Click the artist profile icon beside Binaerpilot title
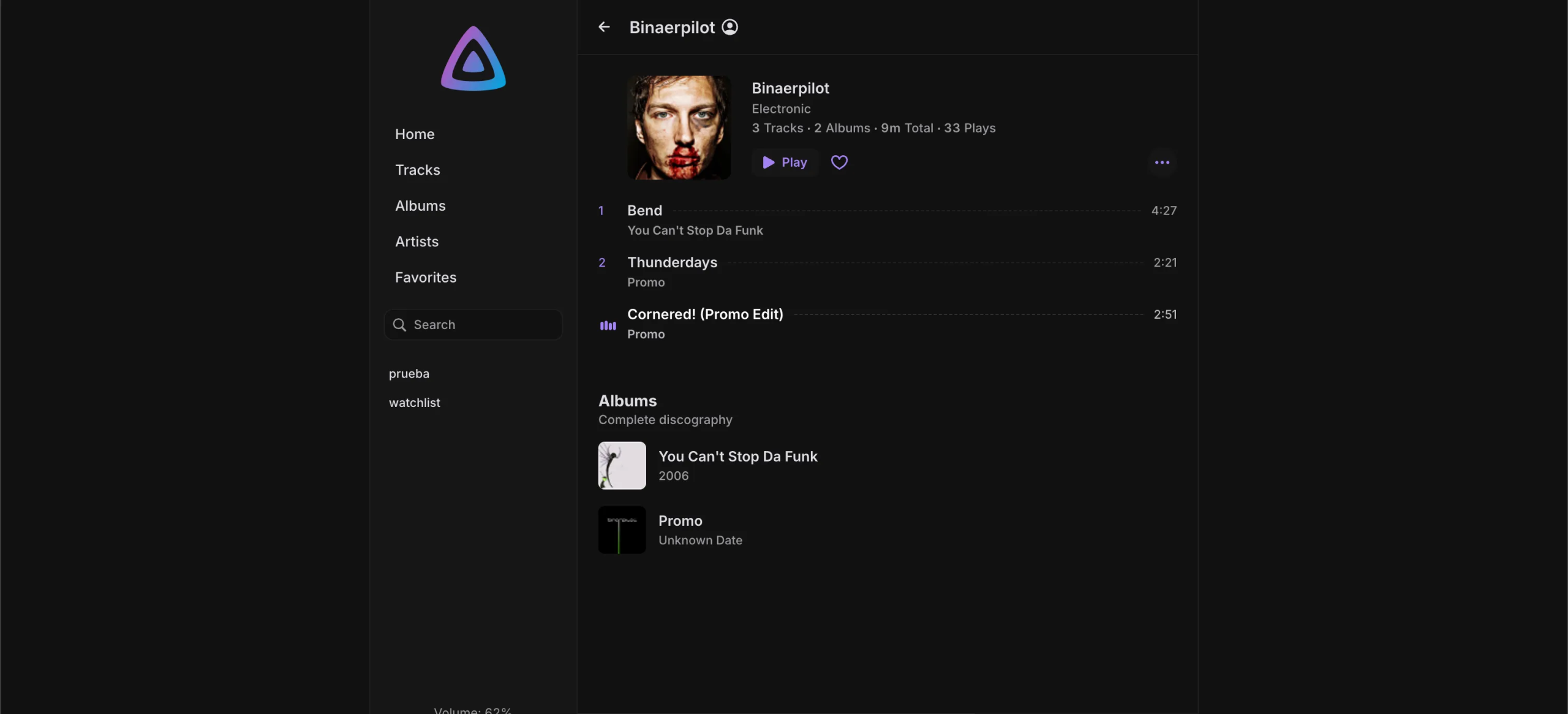The width and height of the screenshot is (1568, 714). coord(729,27)
